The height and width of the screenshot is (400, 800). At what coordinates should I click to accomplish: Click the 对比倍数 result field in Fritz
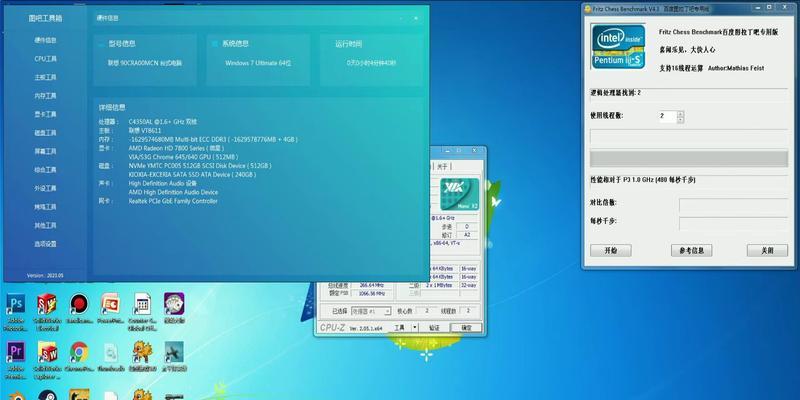tap(734, 205)
